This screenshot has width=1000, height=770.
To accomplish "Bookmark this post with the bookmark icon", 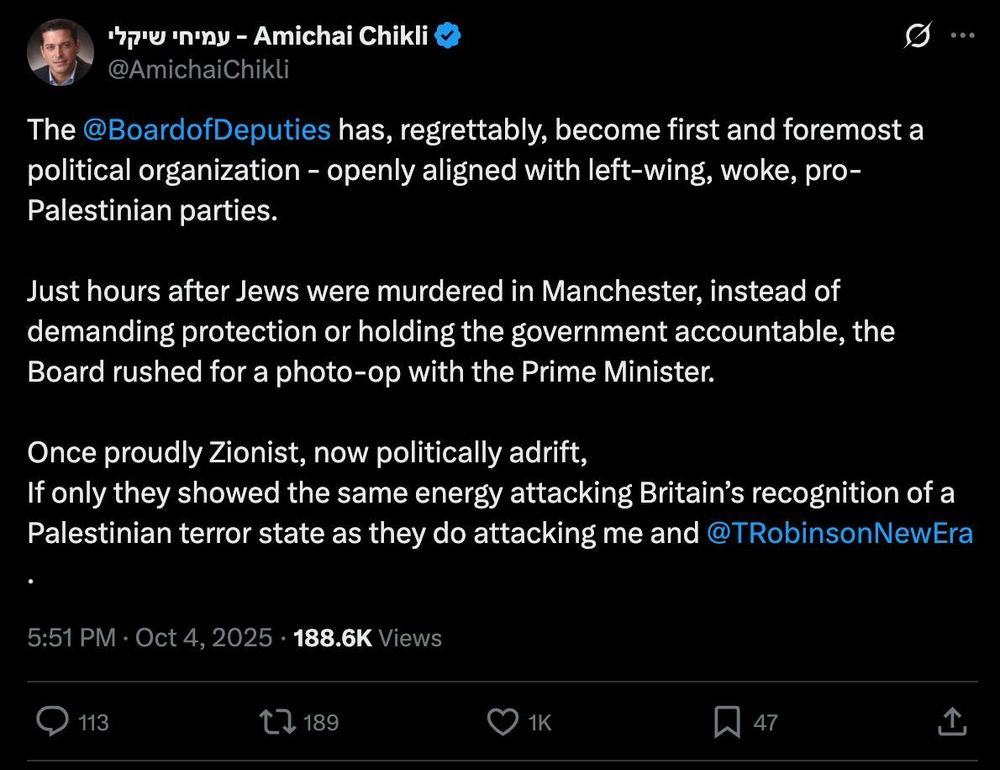I will [x=727, y=721].
